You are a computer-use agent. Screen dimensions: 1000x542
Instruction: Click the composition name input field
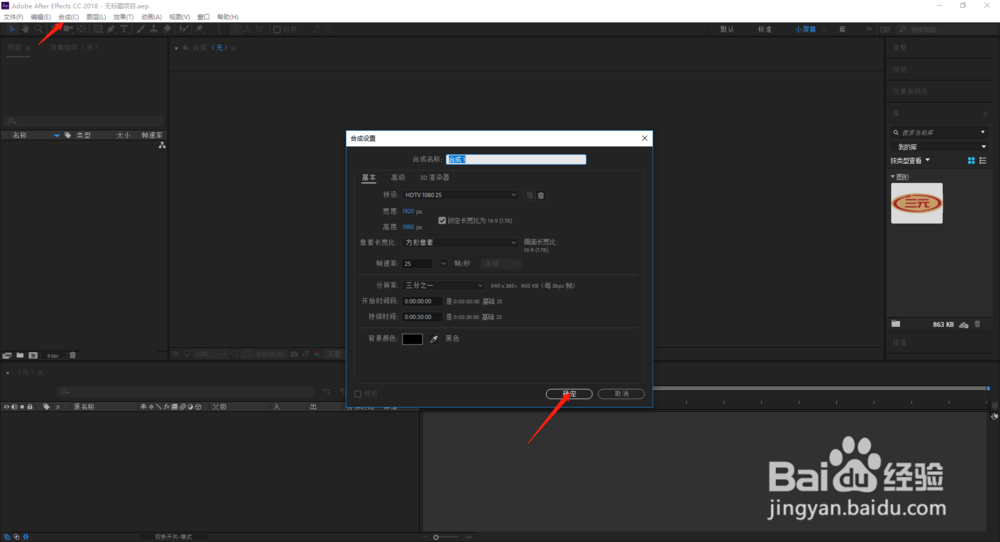click(516, 159)
